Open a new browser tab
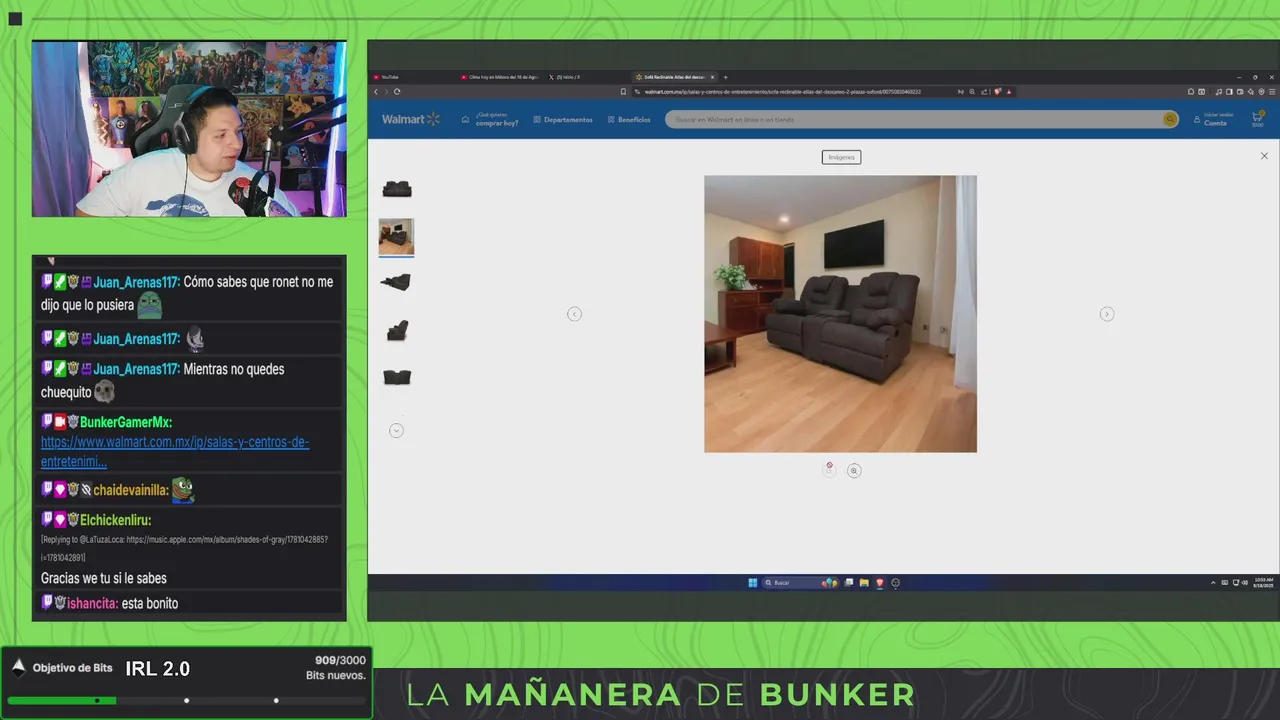Image resolution: width=1280 pixels, height=720 pixels. coord(726,77)
